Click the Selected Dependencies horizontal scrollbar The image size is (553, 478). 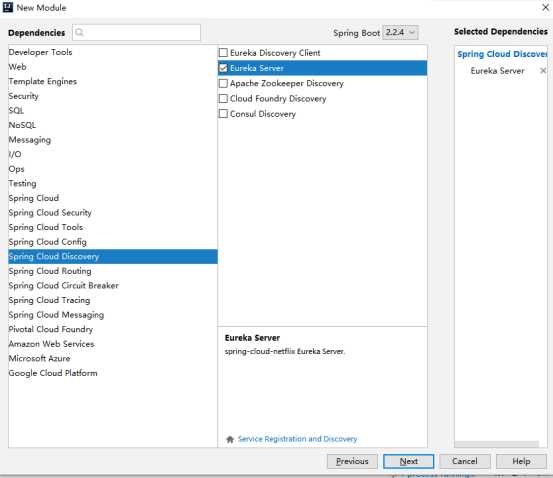[x=497, y=444]
